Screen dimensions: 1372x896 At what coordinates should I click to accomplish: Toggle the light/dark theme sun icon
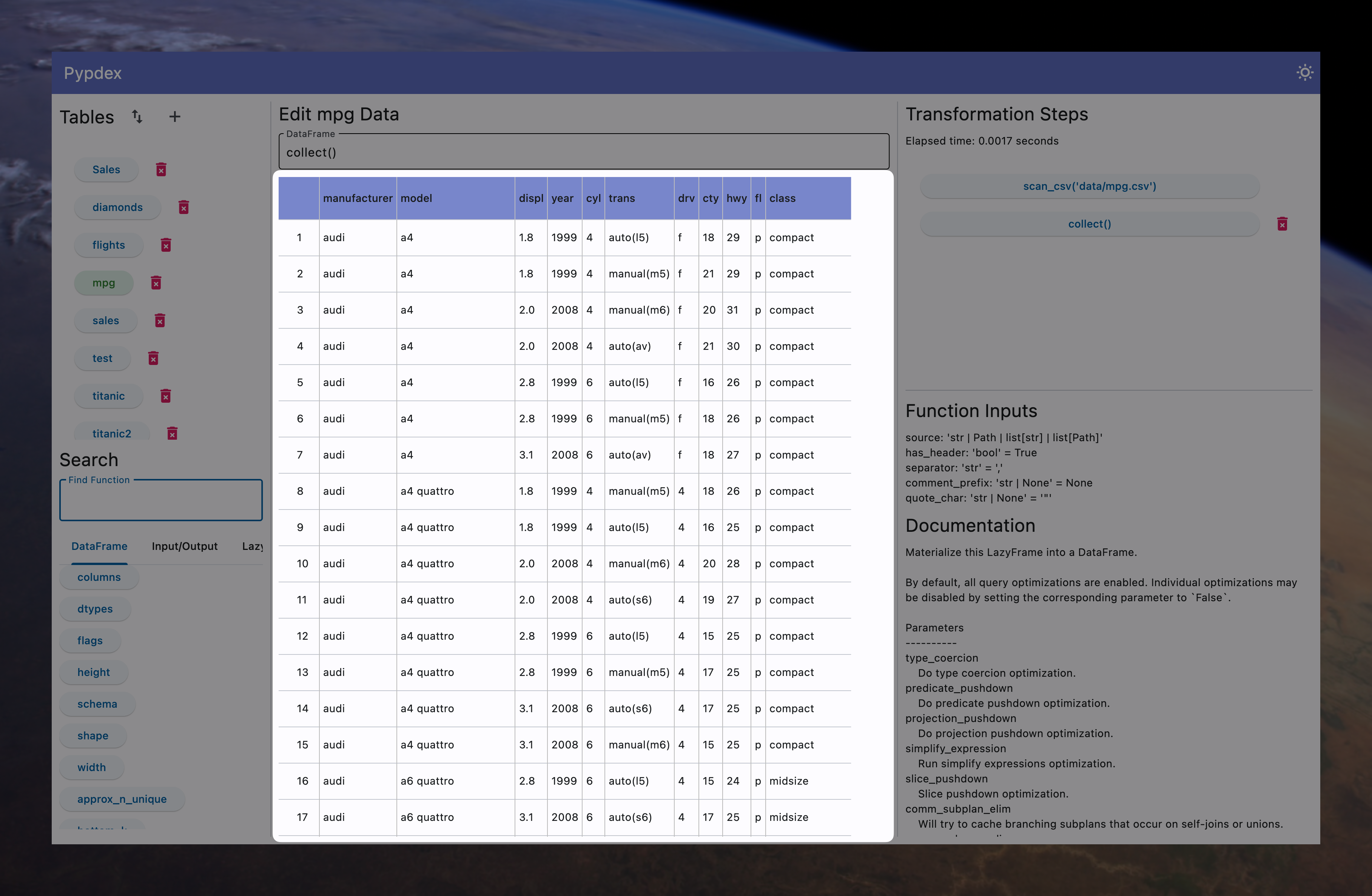[x=1304, y=72]
